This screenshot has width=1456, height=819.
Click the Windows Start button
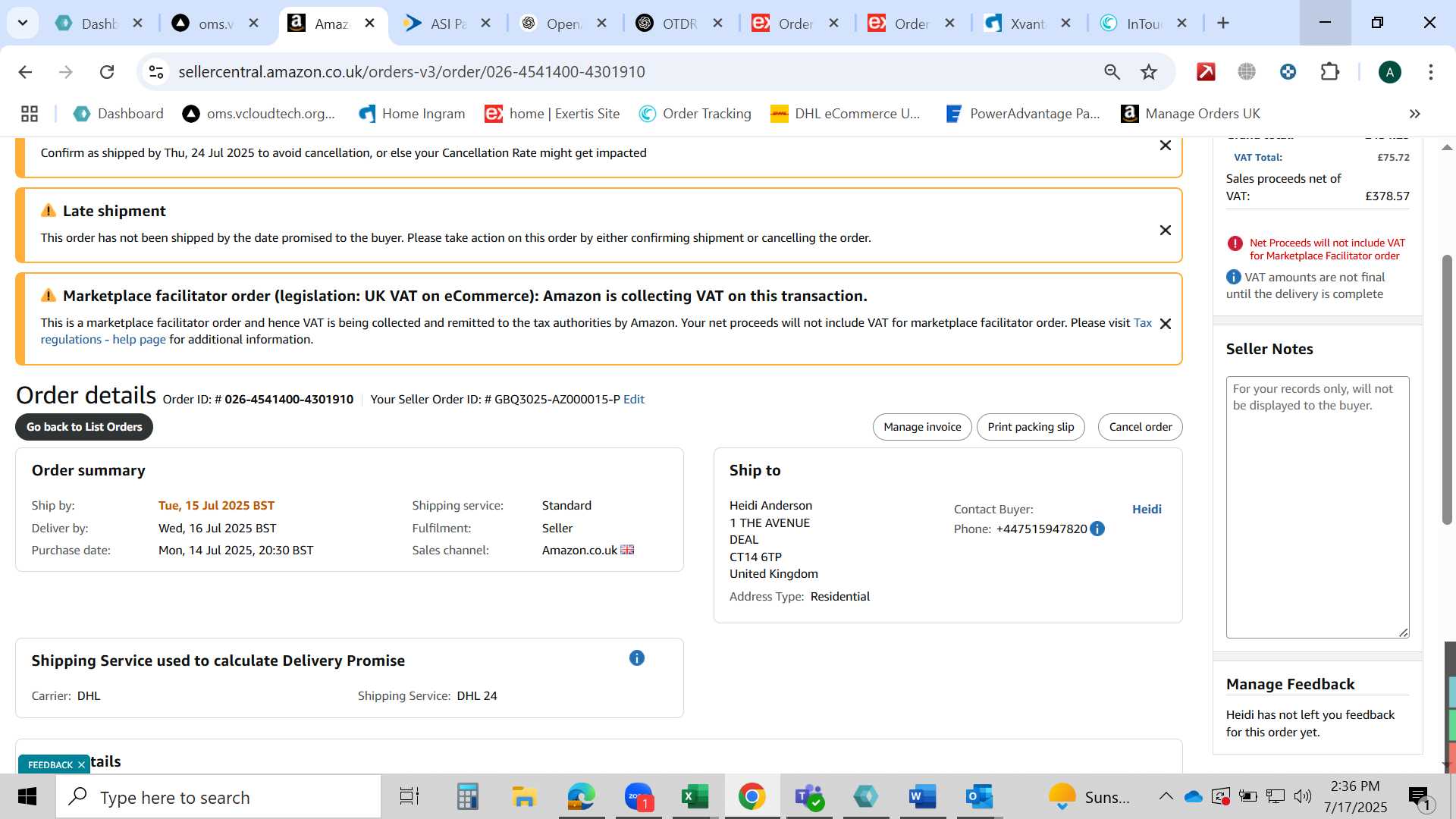coord(27,797)
